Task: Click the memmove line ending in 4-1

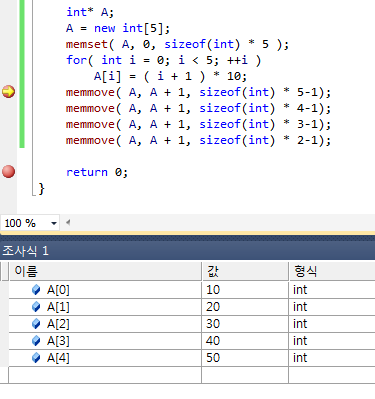Action: coord(198,108)
